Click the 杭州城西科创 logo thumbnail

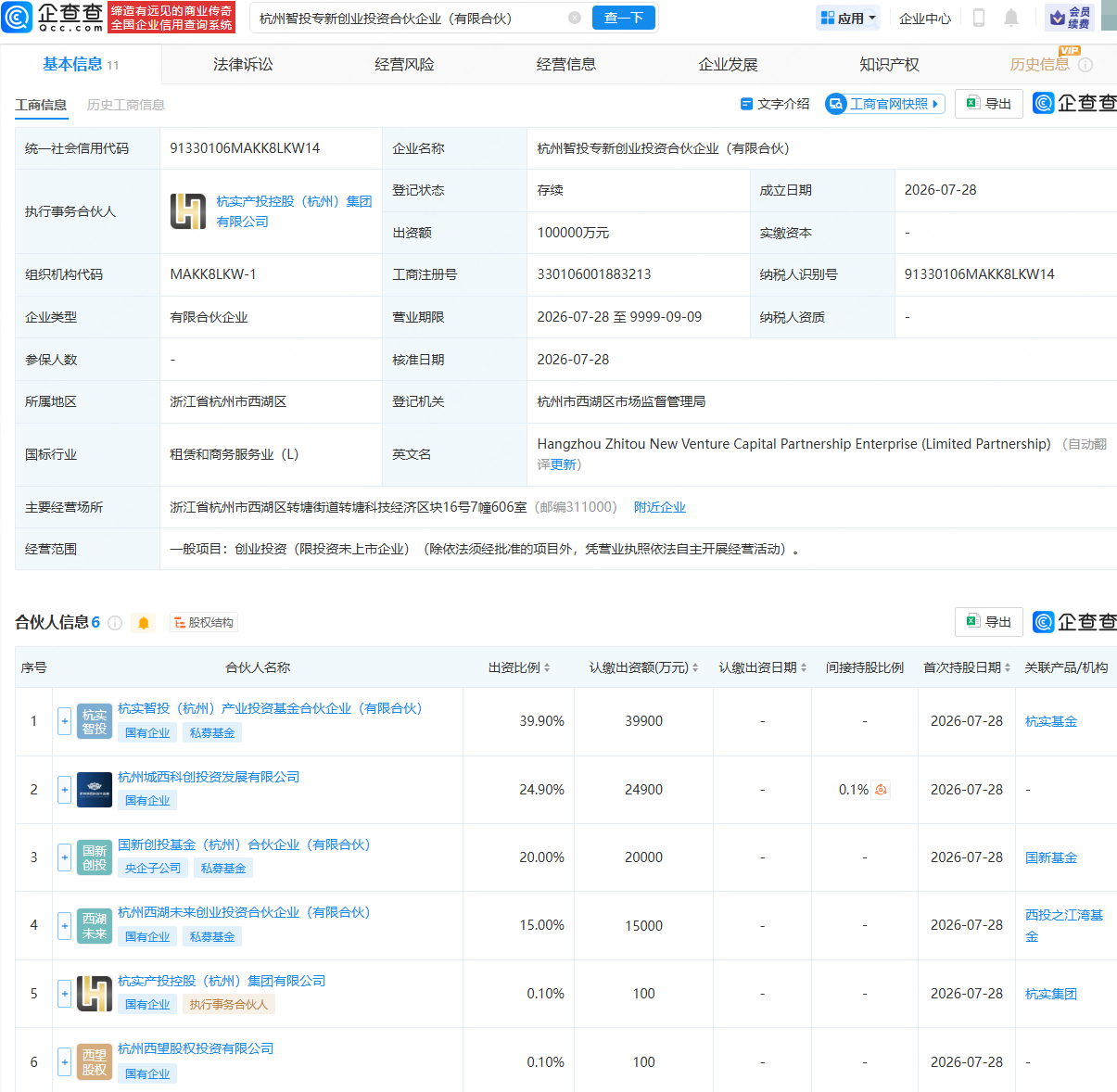click(x=95, y=790)
